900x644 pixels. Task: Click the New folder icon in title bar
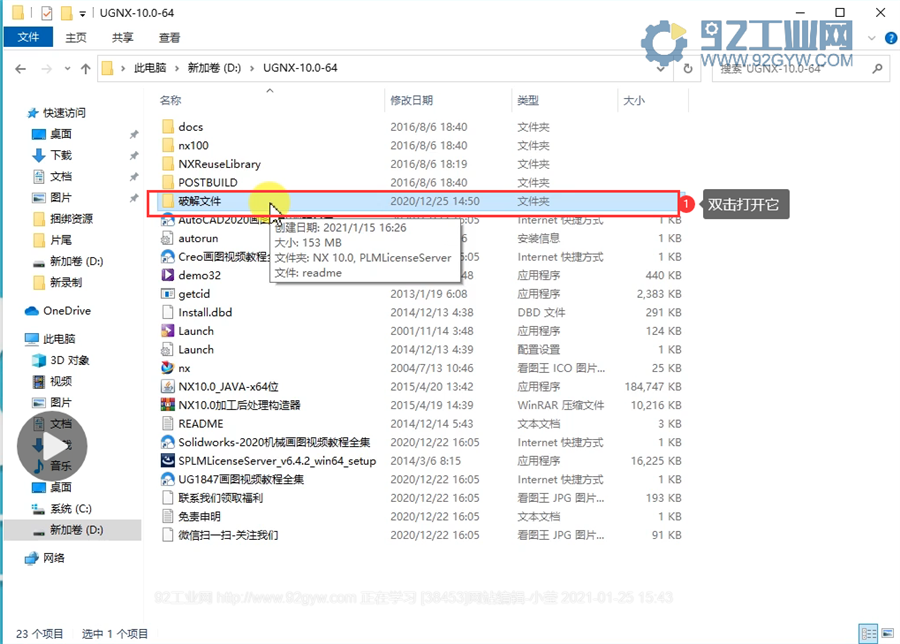pos(67,13)
